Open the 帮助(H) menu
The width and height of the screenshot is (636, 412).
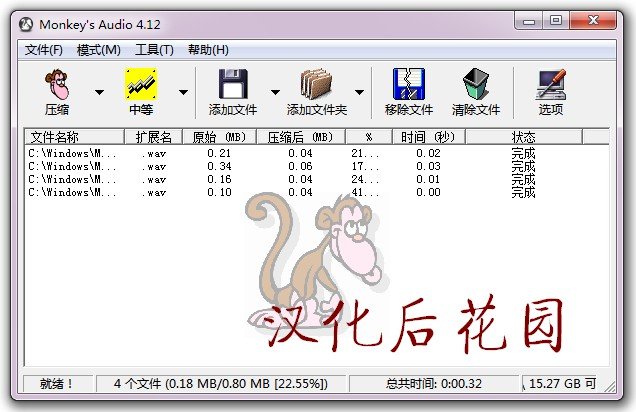(x=208, y=50)
